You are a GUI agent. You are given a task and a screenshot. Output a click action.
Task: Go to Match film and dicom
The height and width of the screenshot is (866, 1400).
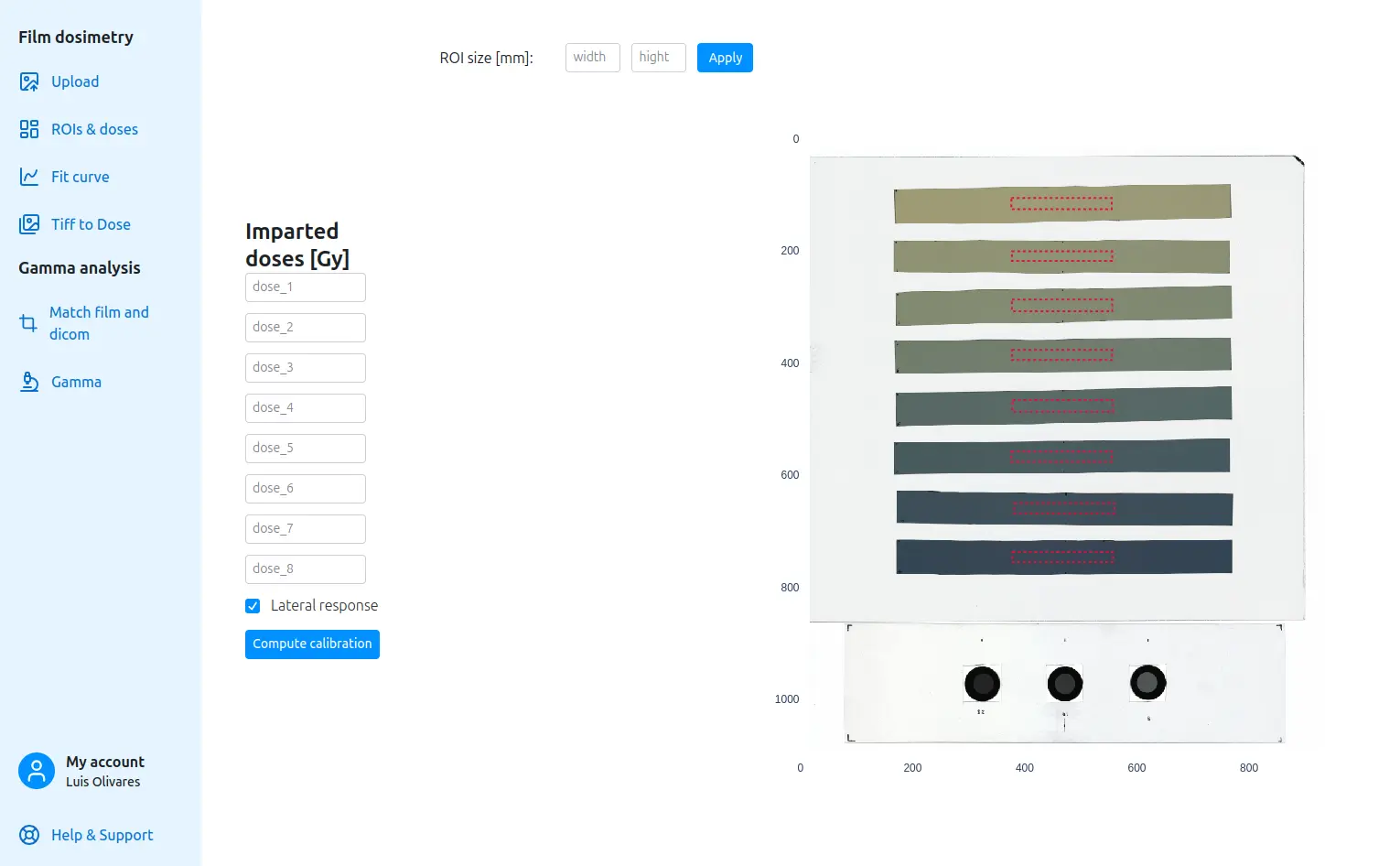pyautogui.click(x=98, y=323)
